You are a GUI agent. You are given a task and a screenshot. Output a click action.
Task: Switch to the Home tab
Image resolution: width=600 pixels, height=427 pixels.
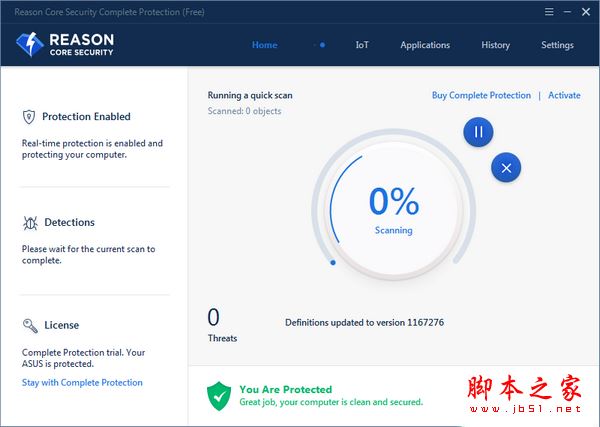[264, 45]
